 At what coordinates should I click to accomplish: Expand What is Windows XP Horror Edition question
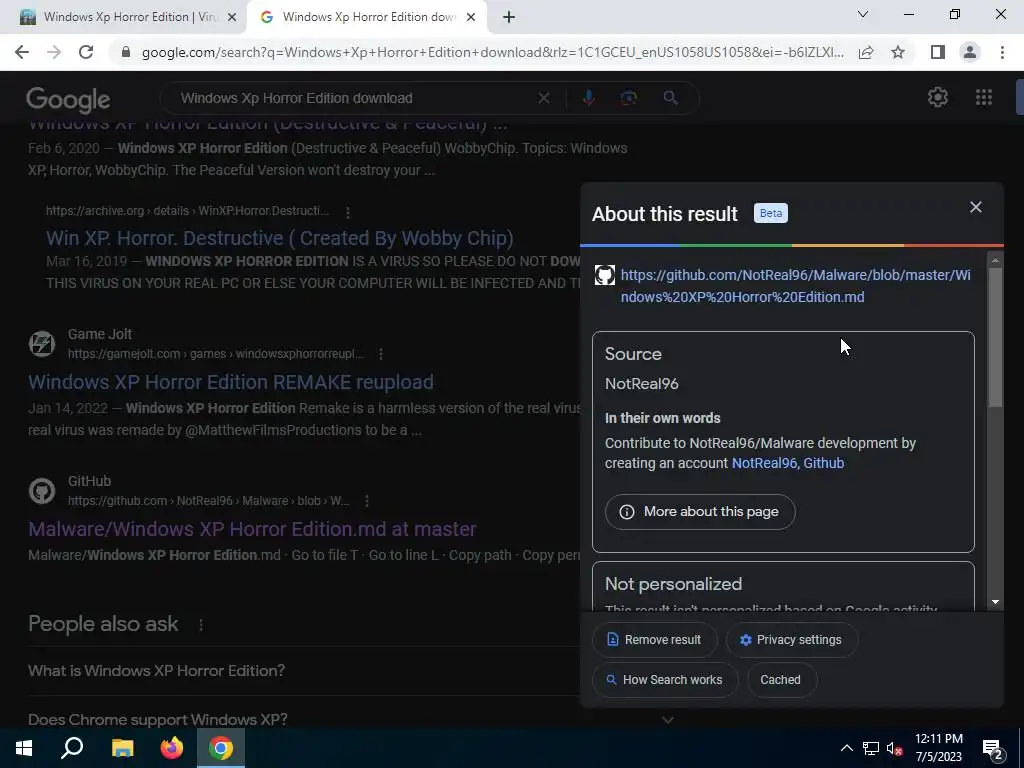click(156, 671)
